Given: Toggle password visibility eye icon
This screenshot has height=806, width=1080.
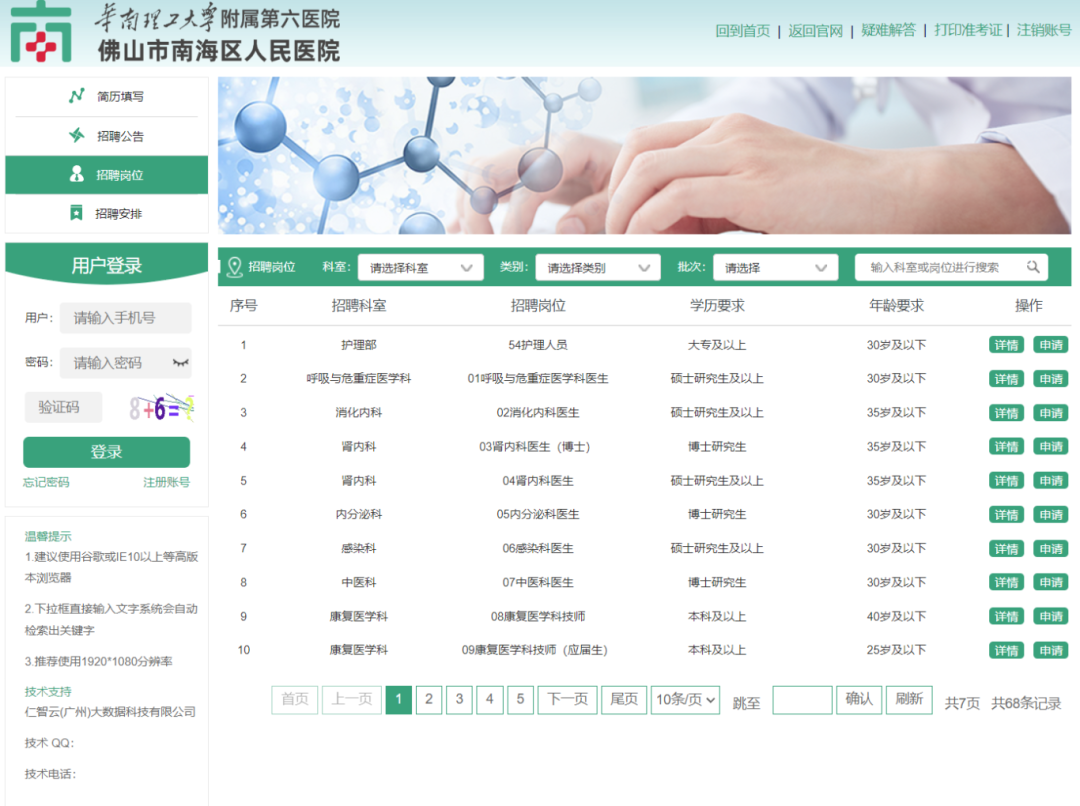Looking at the screenshot, I should 181,362.
